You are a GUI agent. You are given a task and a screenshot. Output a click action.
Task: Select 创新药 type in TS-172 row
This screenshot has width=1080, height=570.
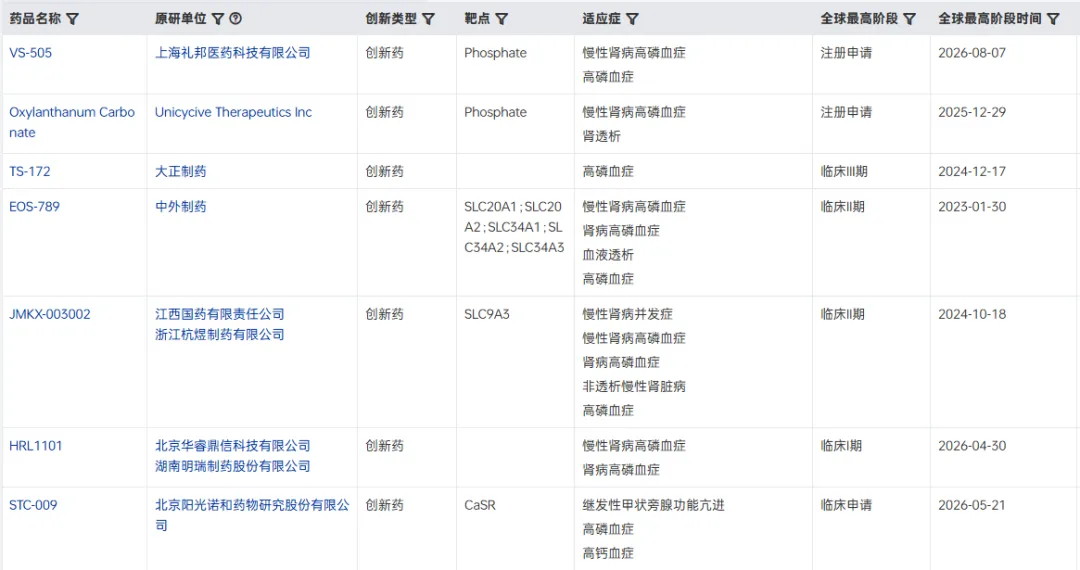384,171
